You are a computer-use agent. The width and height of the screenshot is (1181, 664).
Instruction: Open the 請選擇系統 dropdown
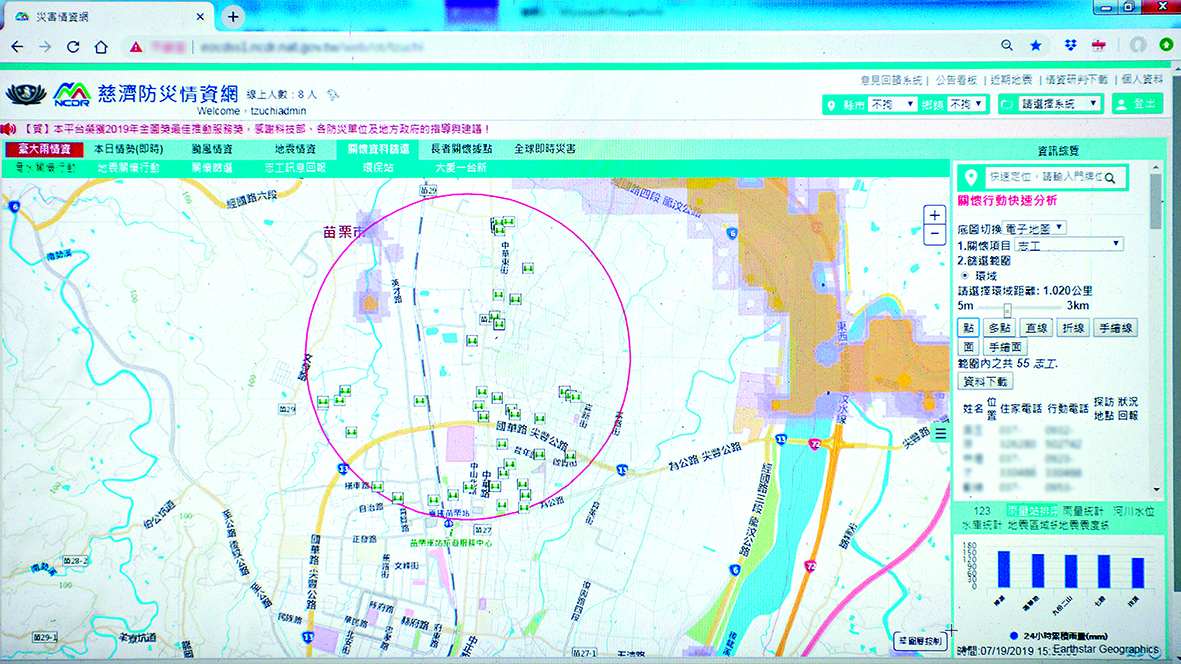click(x=1059, y=104)
